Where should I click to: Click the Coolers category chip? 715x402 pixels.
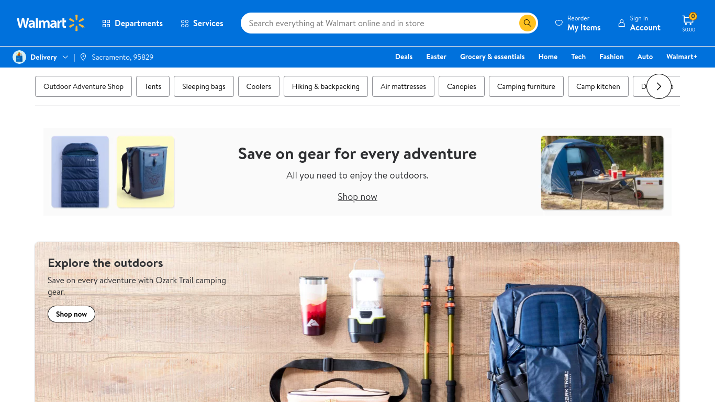click(x=259, y=86)
